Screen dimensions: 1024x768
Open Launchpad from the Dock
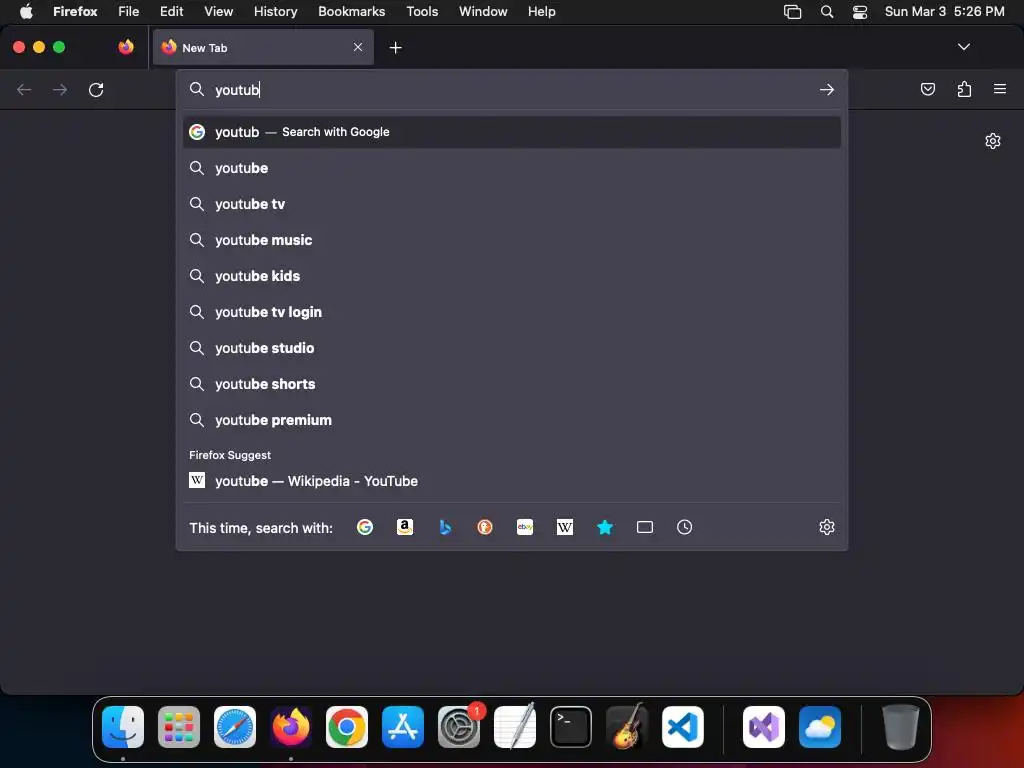point(179,727)
